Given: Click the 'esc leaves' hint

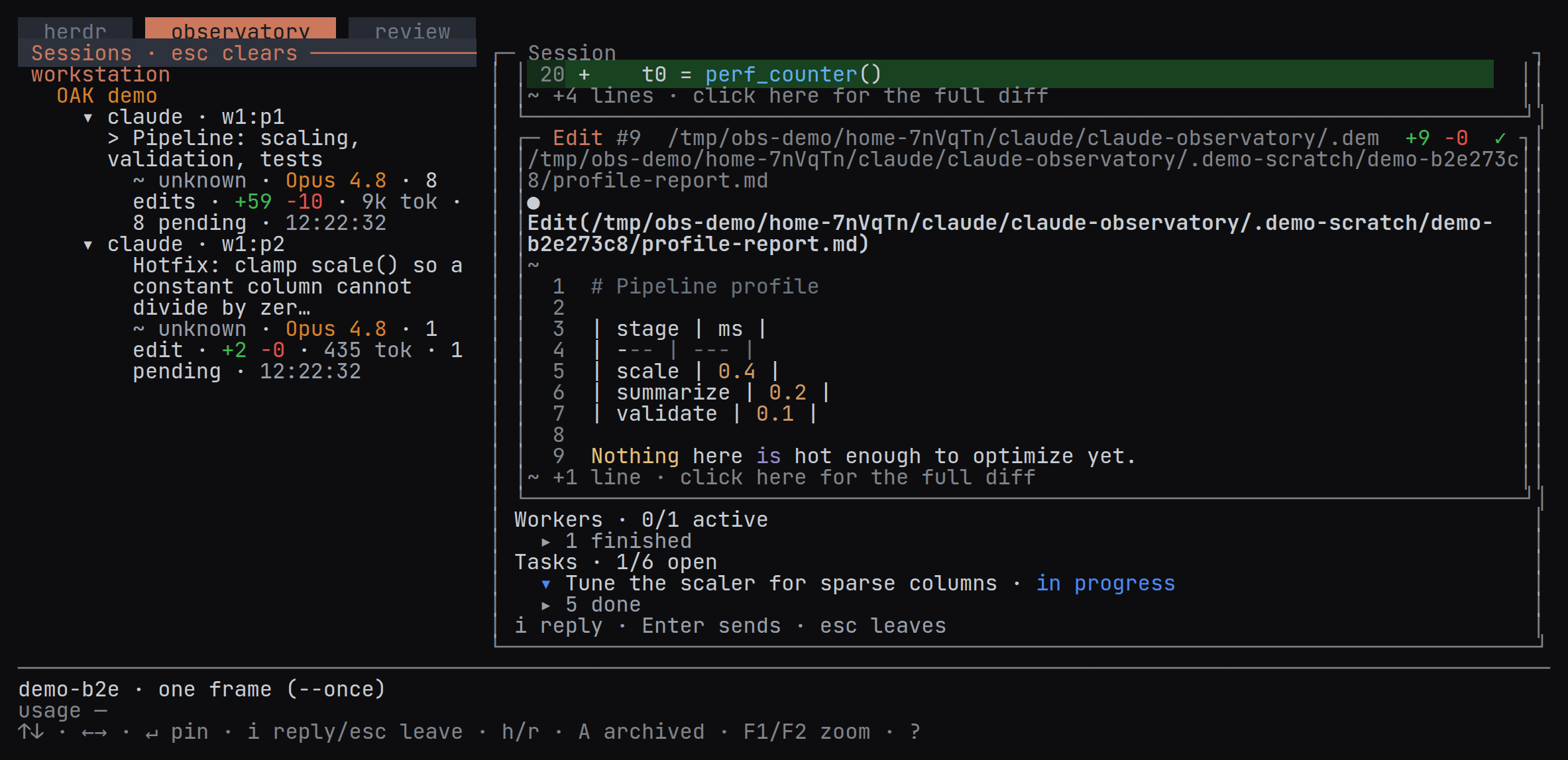Looking at the screenshot, I should coord(883,626).
